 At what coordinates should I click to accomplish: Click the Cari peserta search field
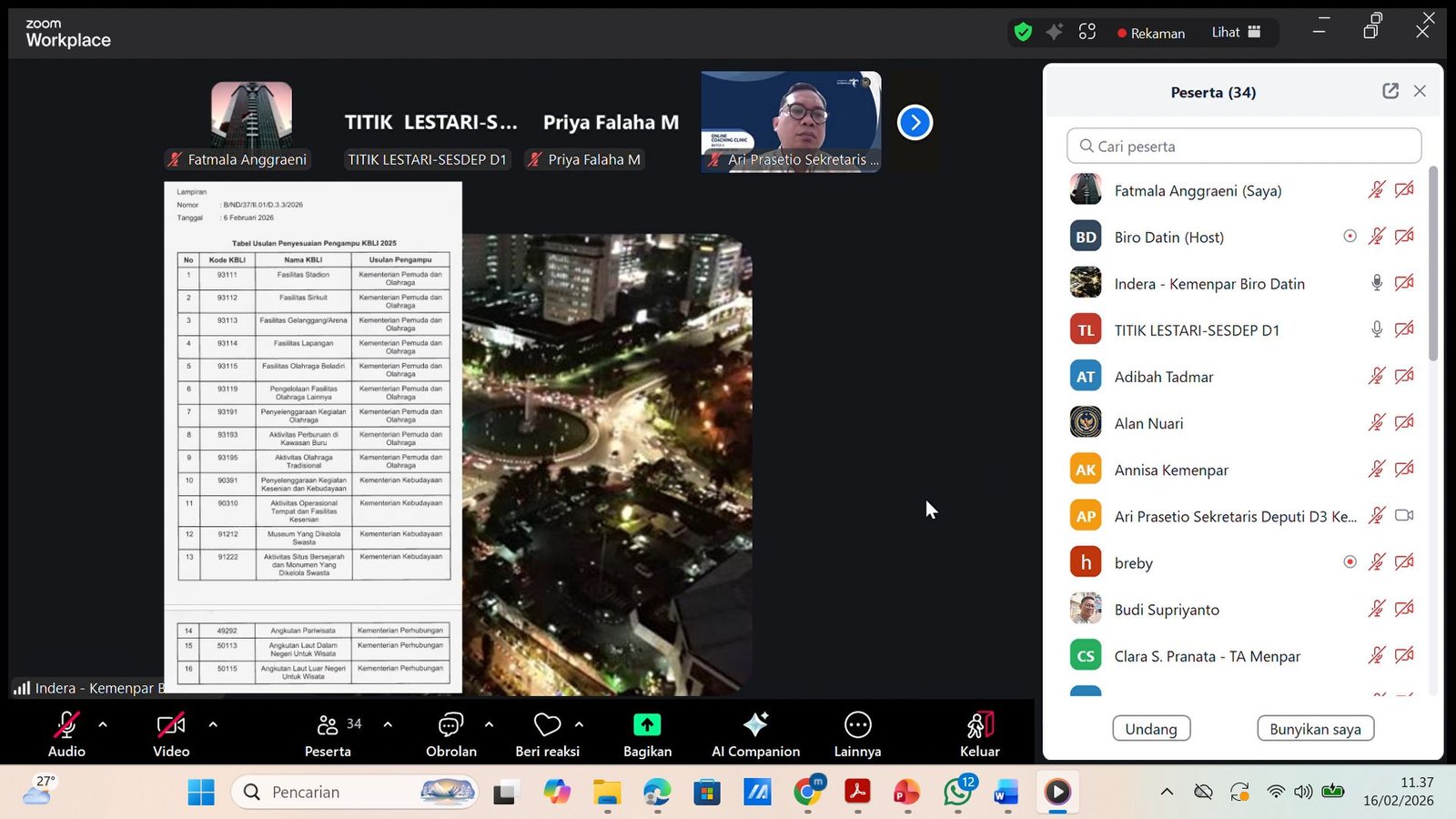coord(1243,147)
